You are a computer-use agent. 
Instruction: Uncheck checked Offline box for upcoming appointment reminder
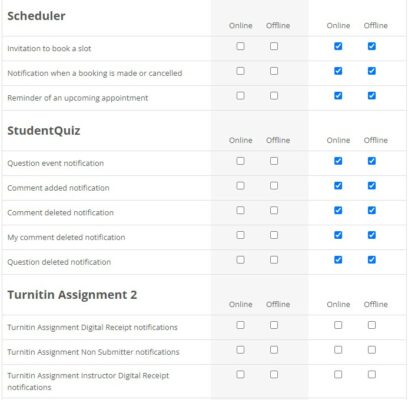(x=372, y=96)
